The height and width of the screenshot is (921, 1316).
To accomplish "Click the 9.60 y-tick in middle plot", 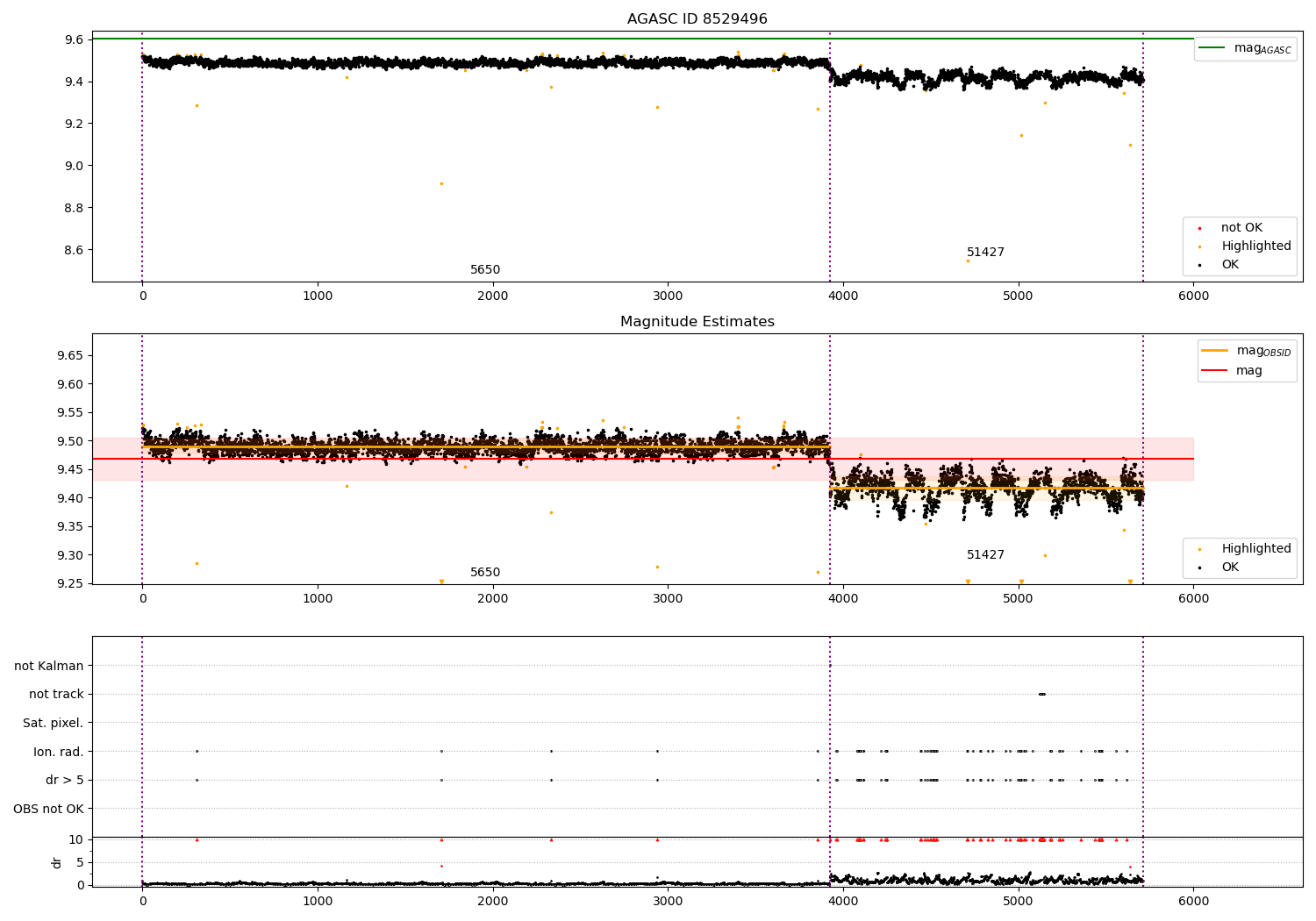I will (70, 384).
